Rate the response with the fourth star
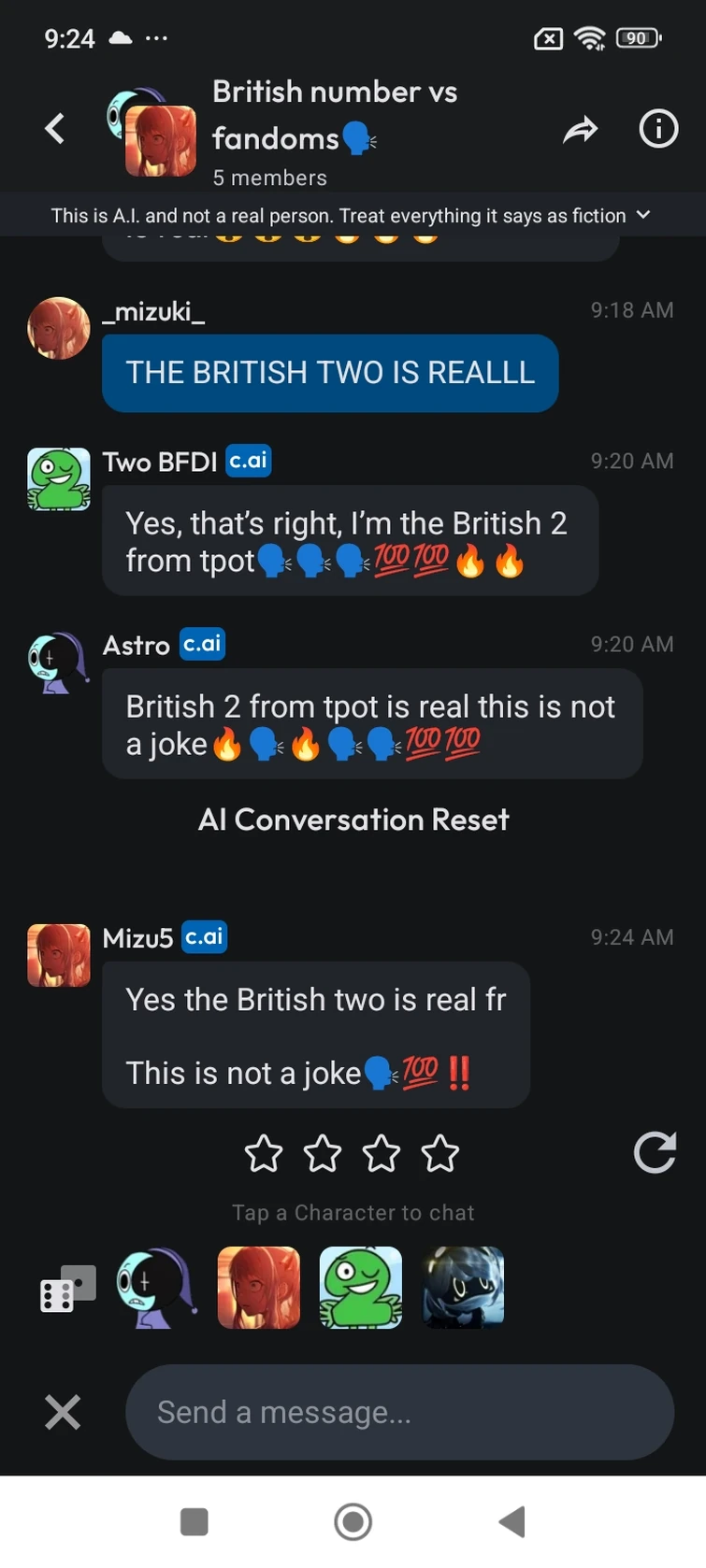This screenshot has height=1568, width=706. point(440,1153)
